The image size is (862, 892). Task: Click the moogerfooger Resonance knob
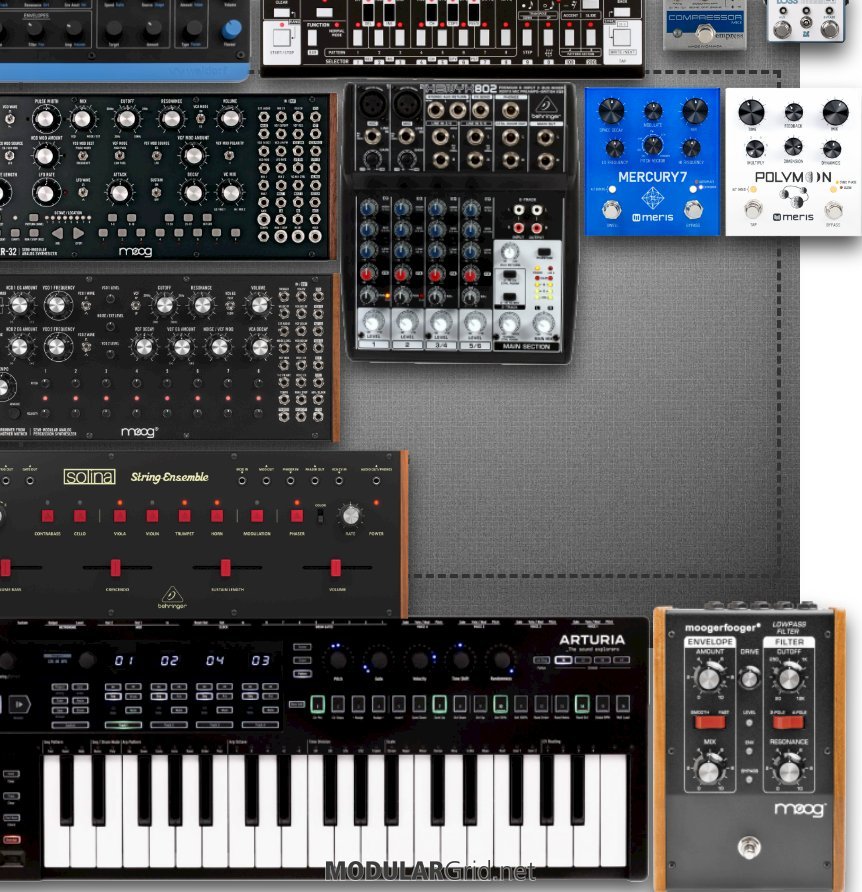(789, 771)
